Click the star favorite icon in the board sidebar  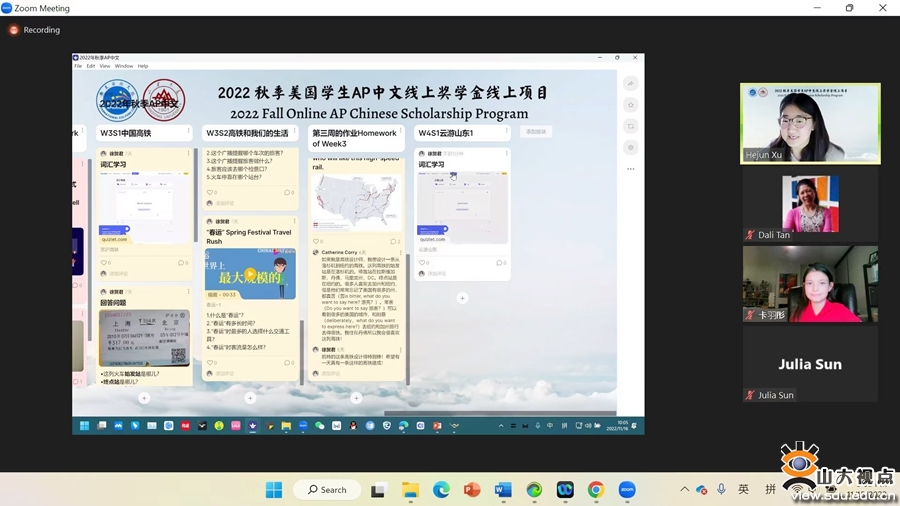click(630, 105)
